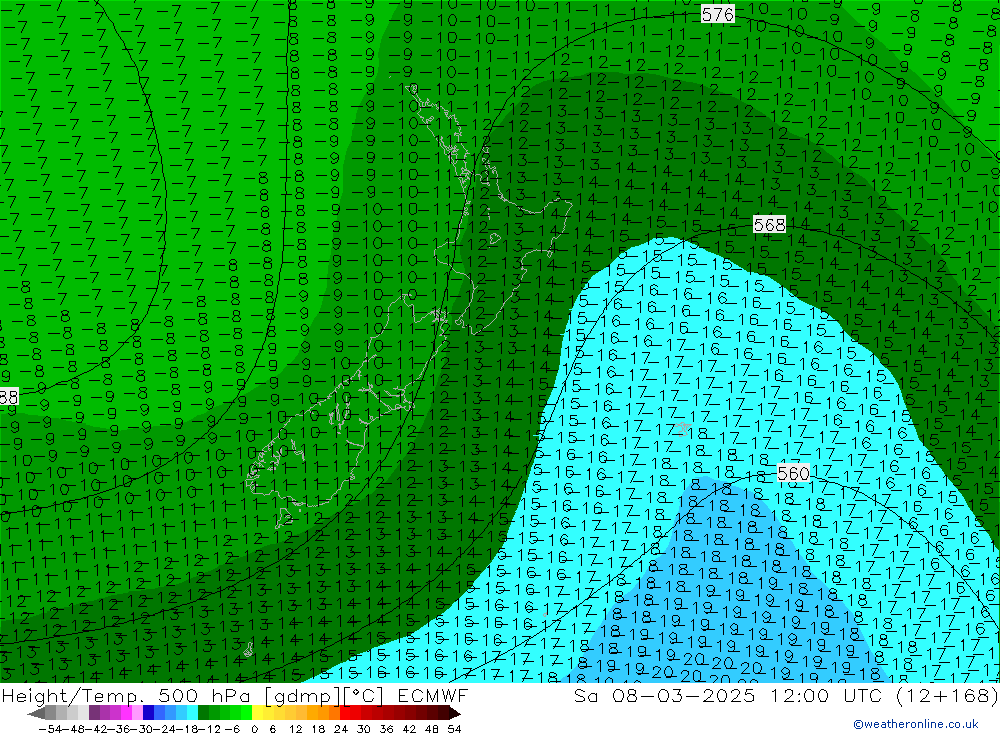Image resolution: width=1000 pixels, height=733 pixels.
Task: Open the weatheronline.co.uk copyright link
Action: (916, 724)
